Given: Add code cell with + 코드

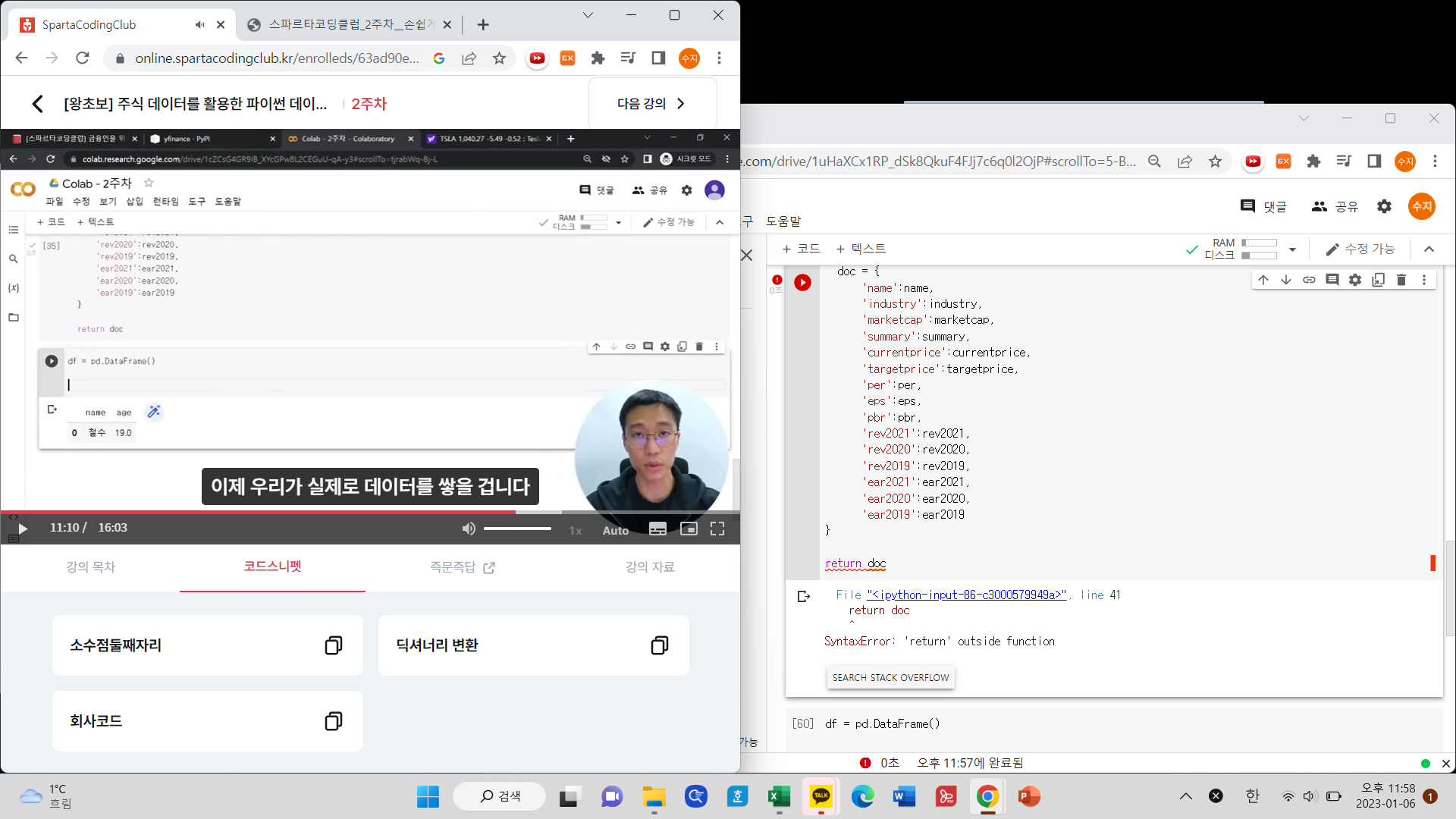Looking at the screenshot, I should (x=801, y=249).
